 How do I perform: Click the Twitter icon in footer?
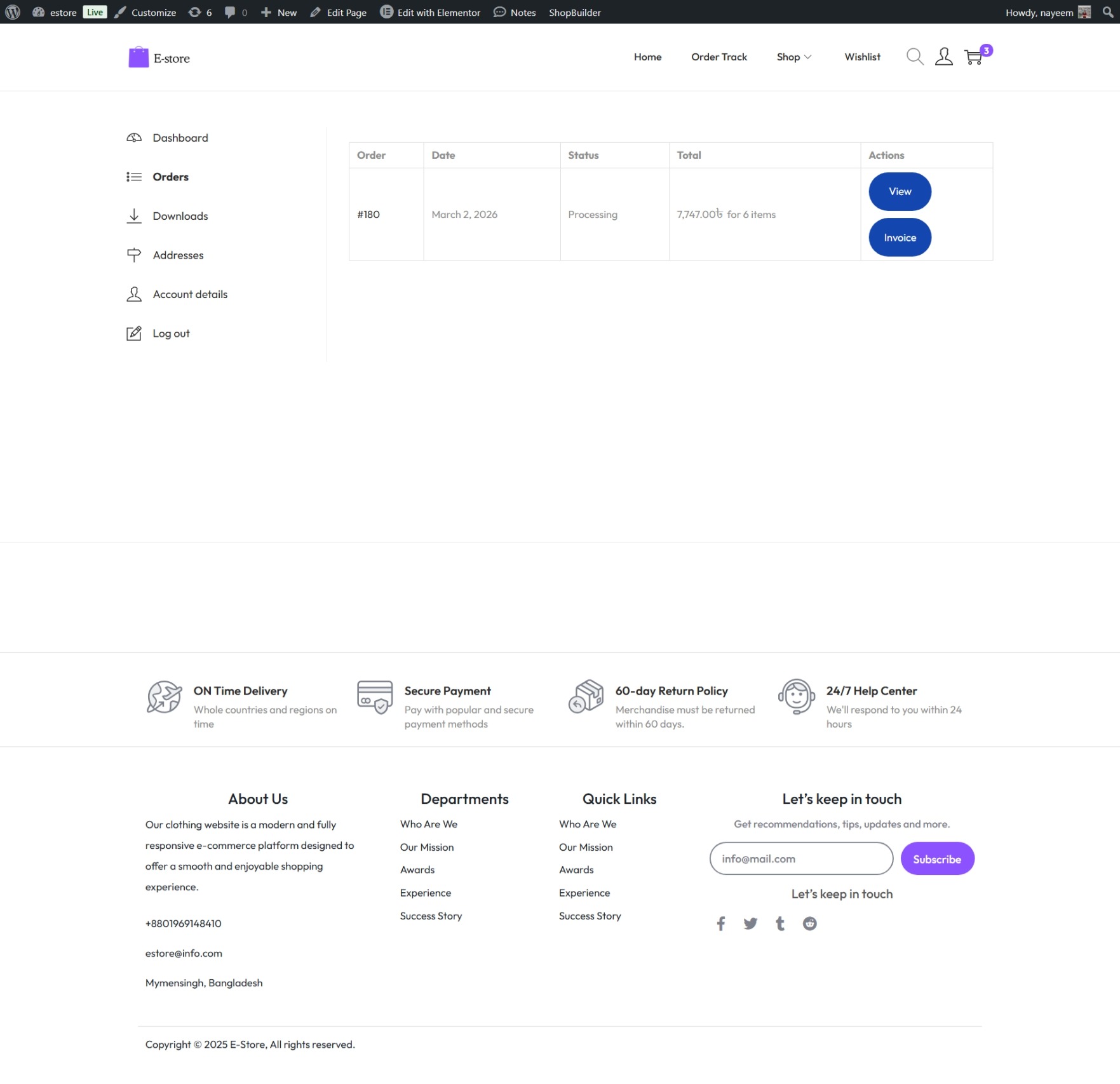(x=750, y=923)
